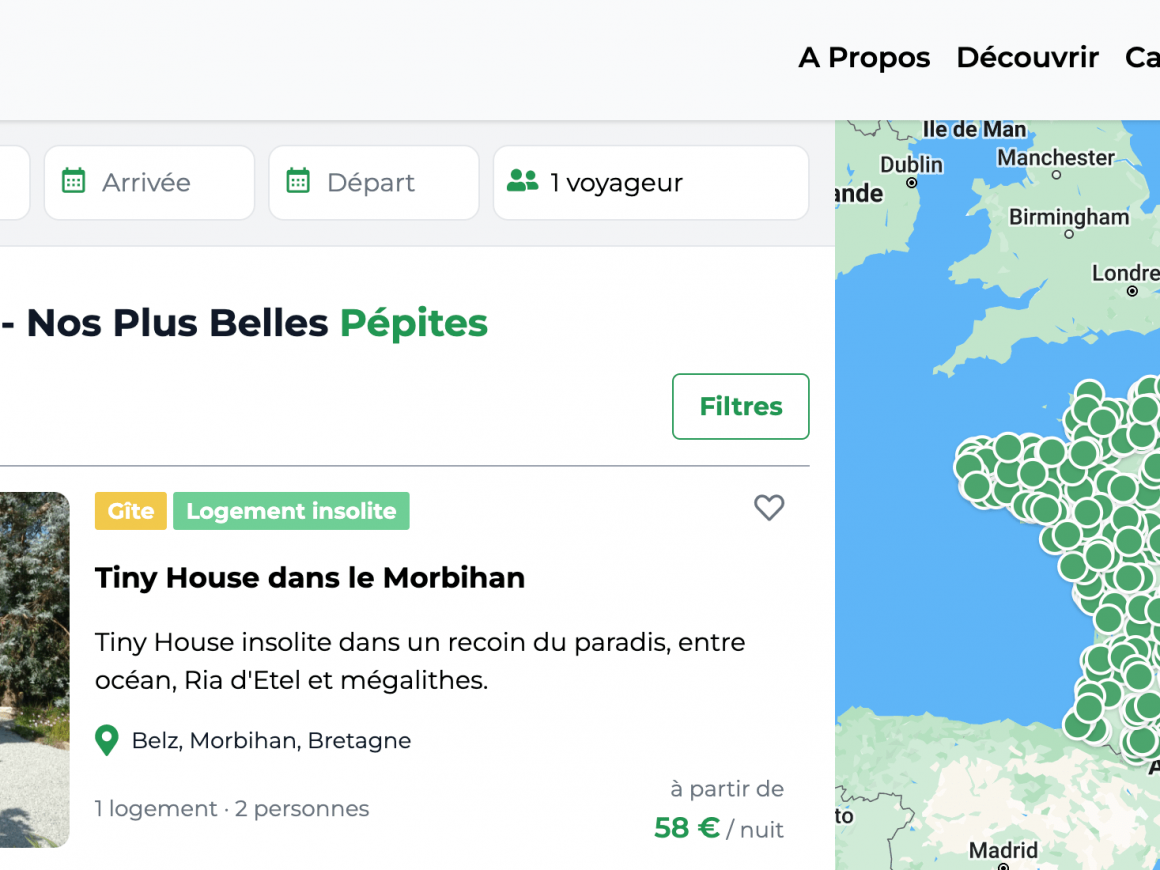Click the Birmingham marker on map

point(1069,235)
